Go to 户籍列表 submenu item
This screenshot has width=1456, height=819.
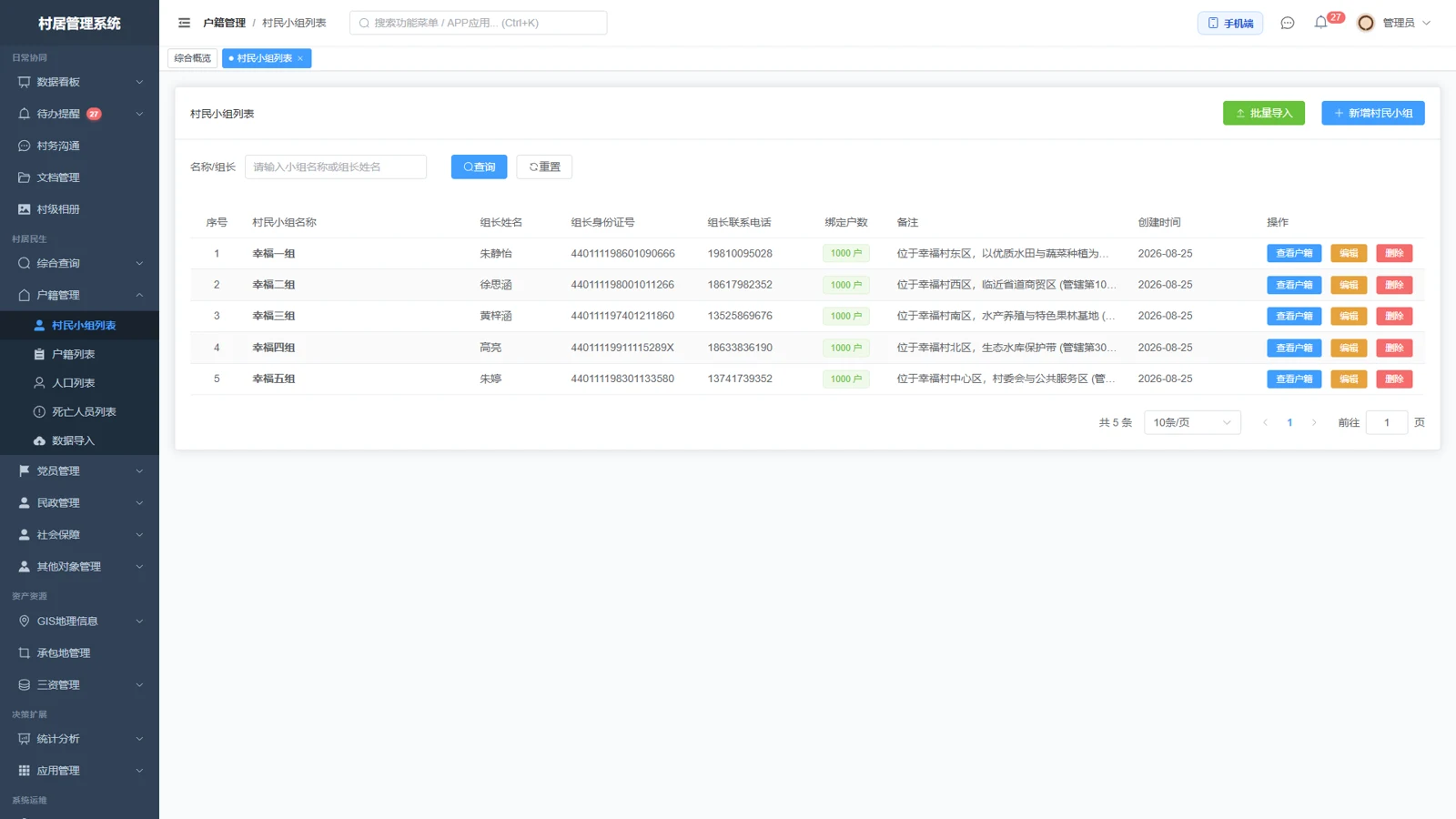pyautogui.click(x=79, y=354)
